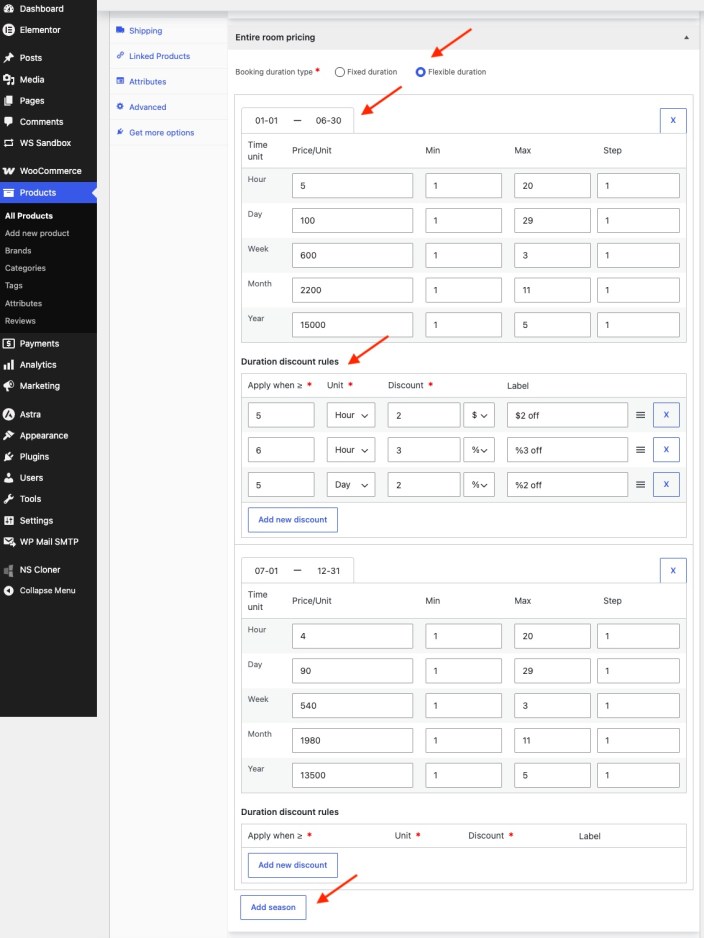Click the Appearance brush icon
704x938 pixels.
8,436
